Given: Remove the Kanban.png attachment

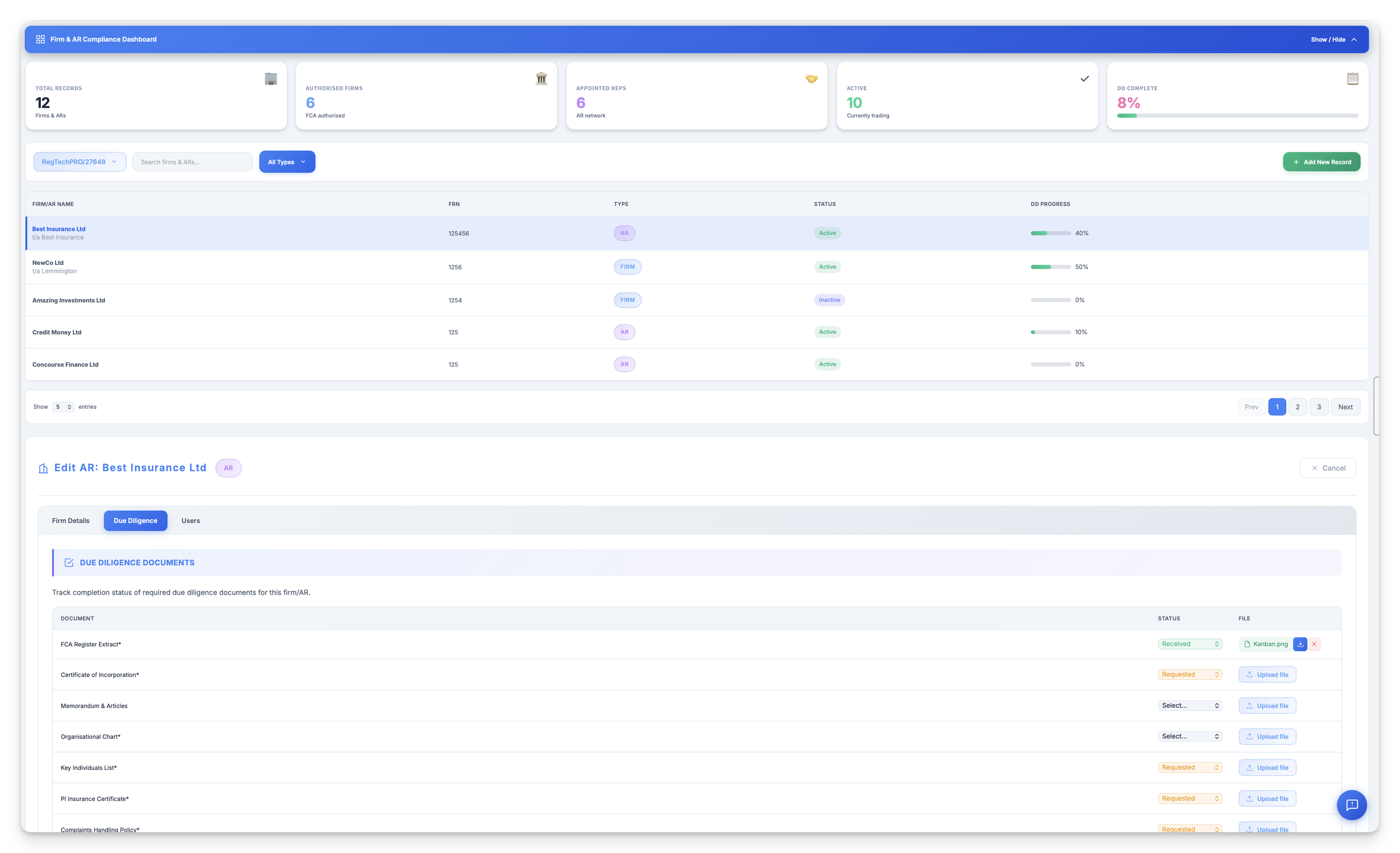Looking at the screenshot, I should (1314, 644).
